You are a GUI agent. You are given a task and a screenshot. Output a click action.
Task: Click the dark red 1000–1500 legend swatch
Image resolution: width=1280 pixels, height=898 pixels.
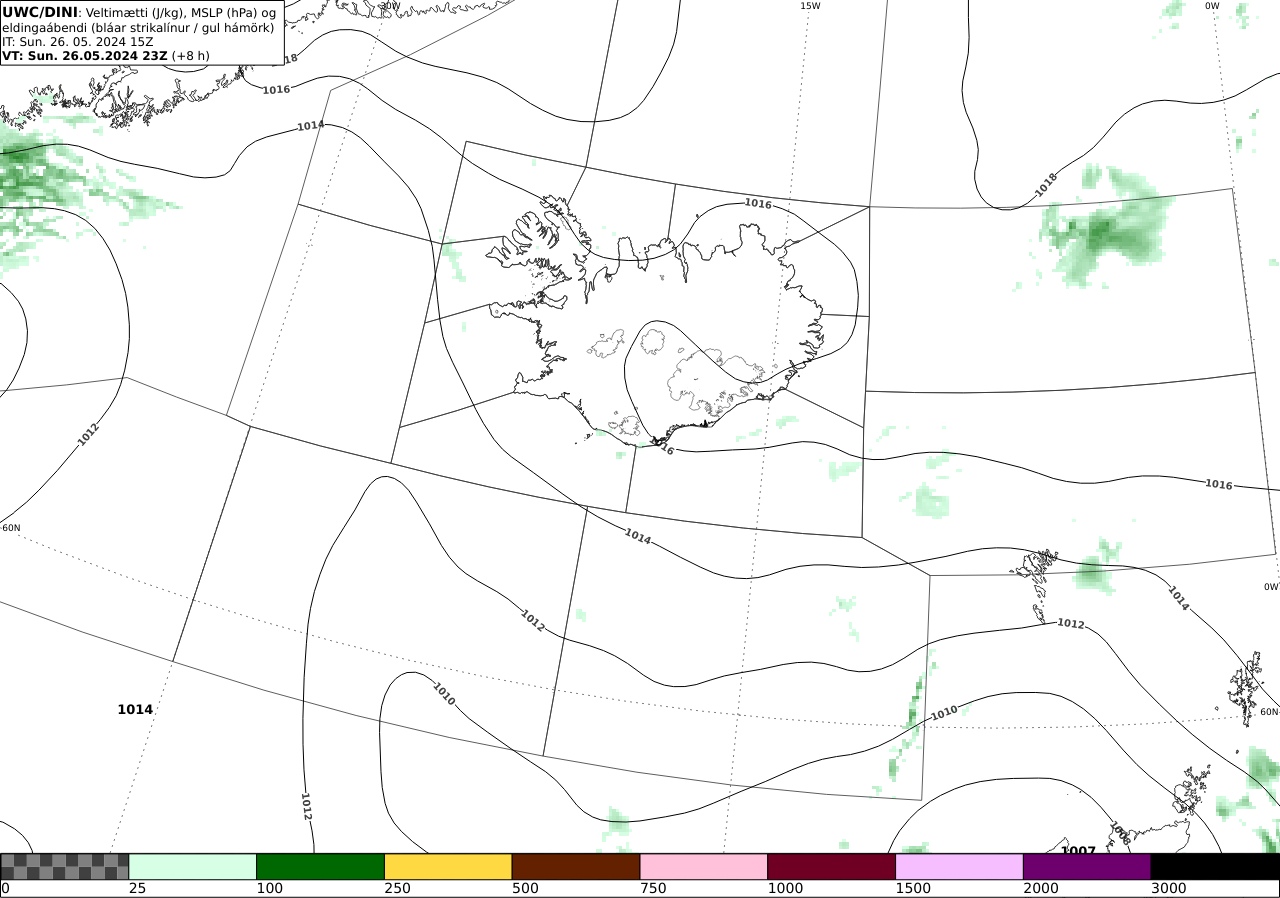pyautogui.click(x=832, y=866)
